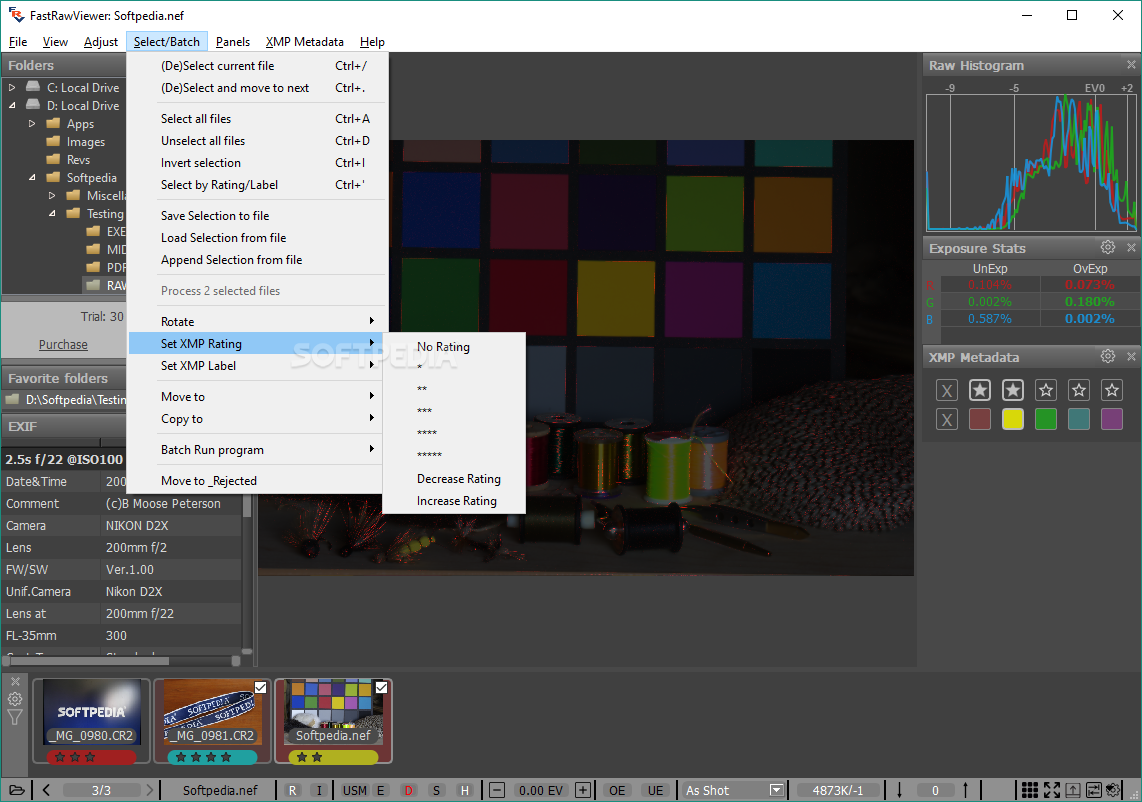Image resolution: width=1142 pixels, height=802 pixels.
Task: Open filmstrip filter funnel icon
Action: click(15, 718)
